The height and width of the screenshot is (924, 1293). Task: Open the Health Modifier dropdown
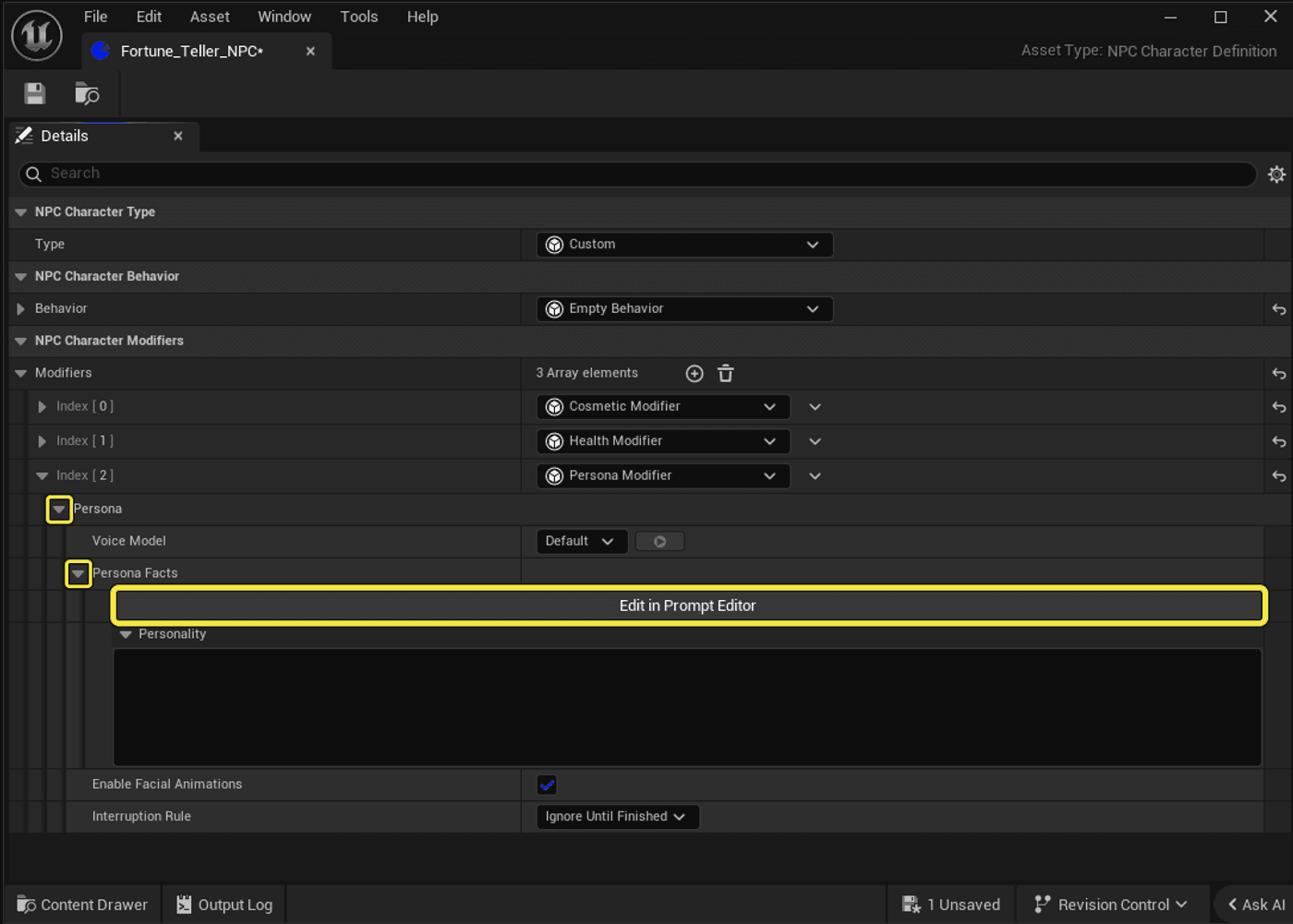coord(662,441)
